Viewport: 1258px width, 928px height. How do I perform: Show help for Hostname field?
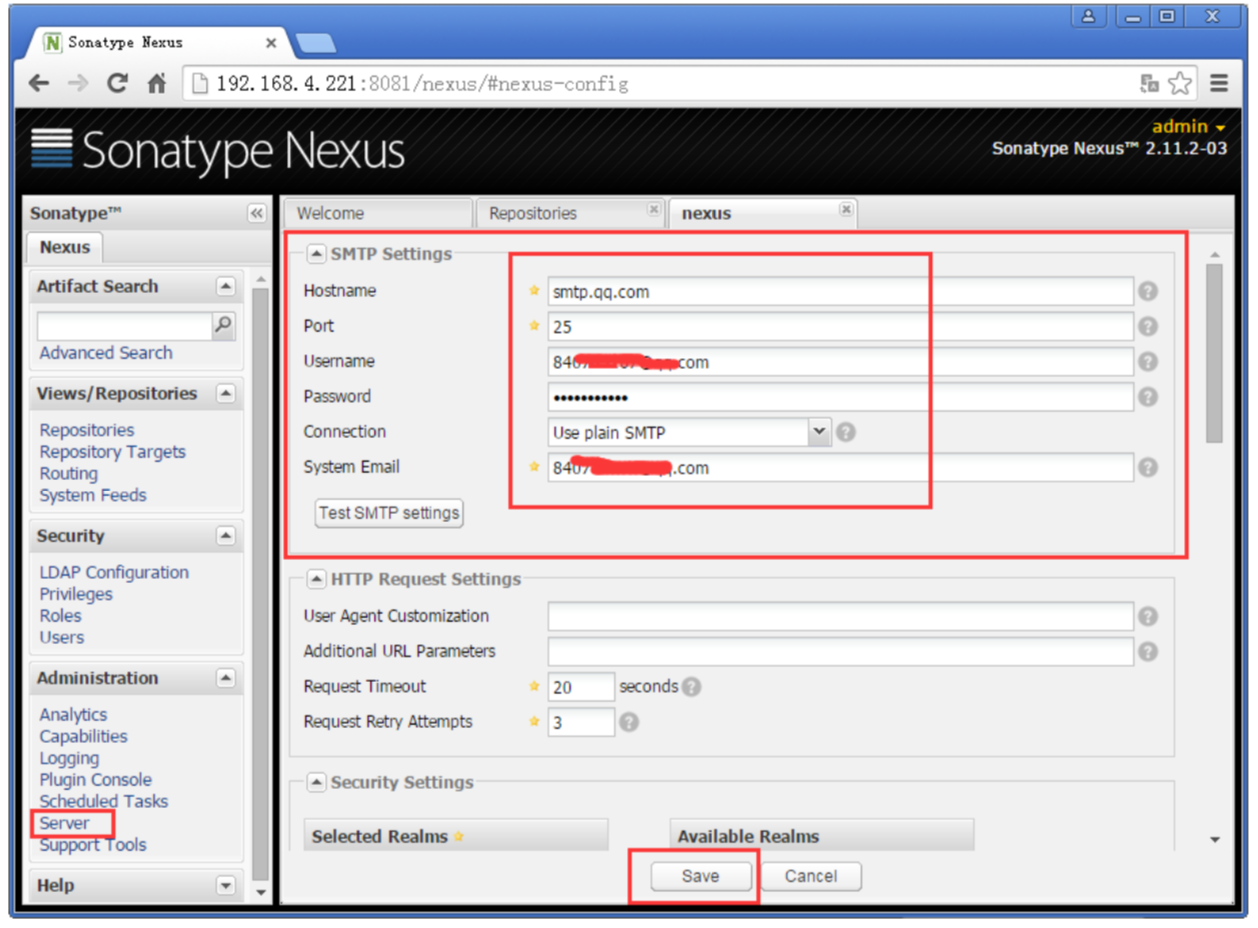pos(1148,291)
